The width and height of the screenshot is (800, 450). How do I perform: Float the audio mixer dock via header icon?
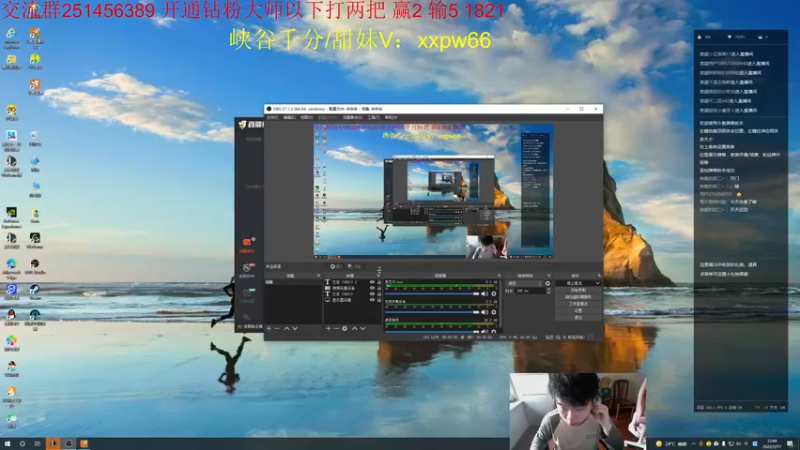[x=499, y=276]
